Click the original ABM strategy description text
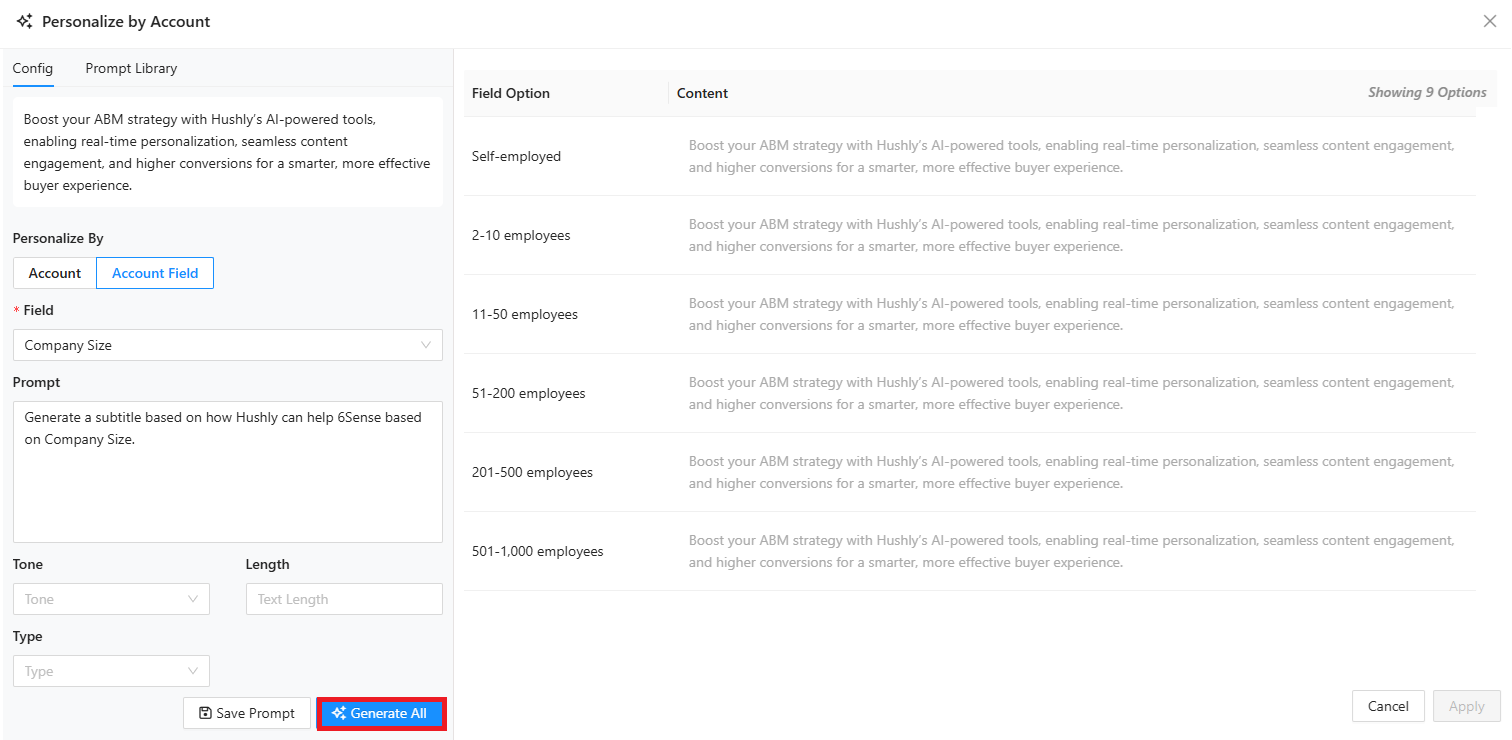The height and width of the screenshot is (740, 1512). tap(228, 152)
